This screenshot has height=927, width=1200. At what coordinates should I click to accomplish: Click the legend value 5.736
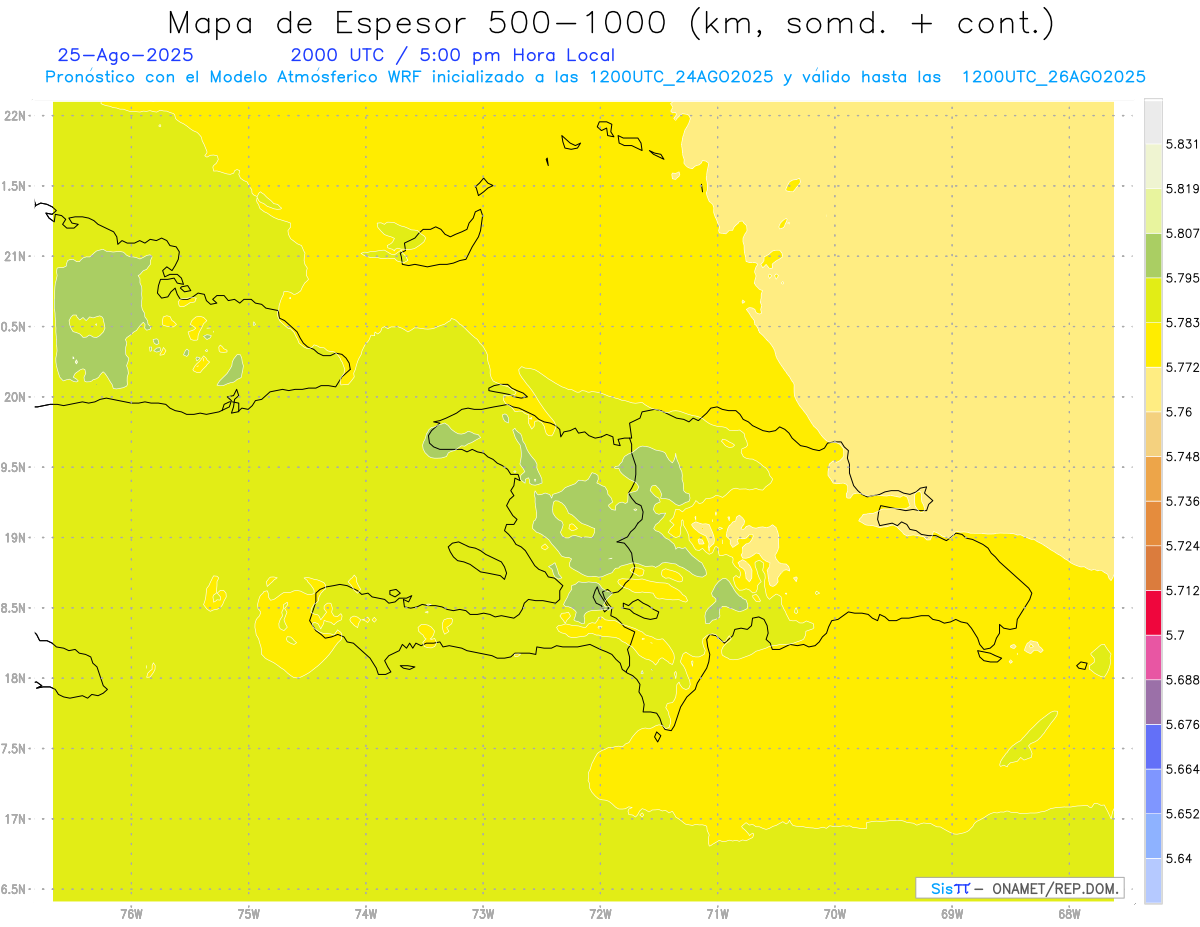[x=1182, y=501]
